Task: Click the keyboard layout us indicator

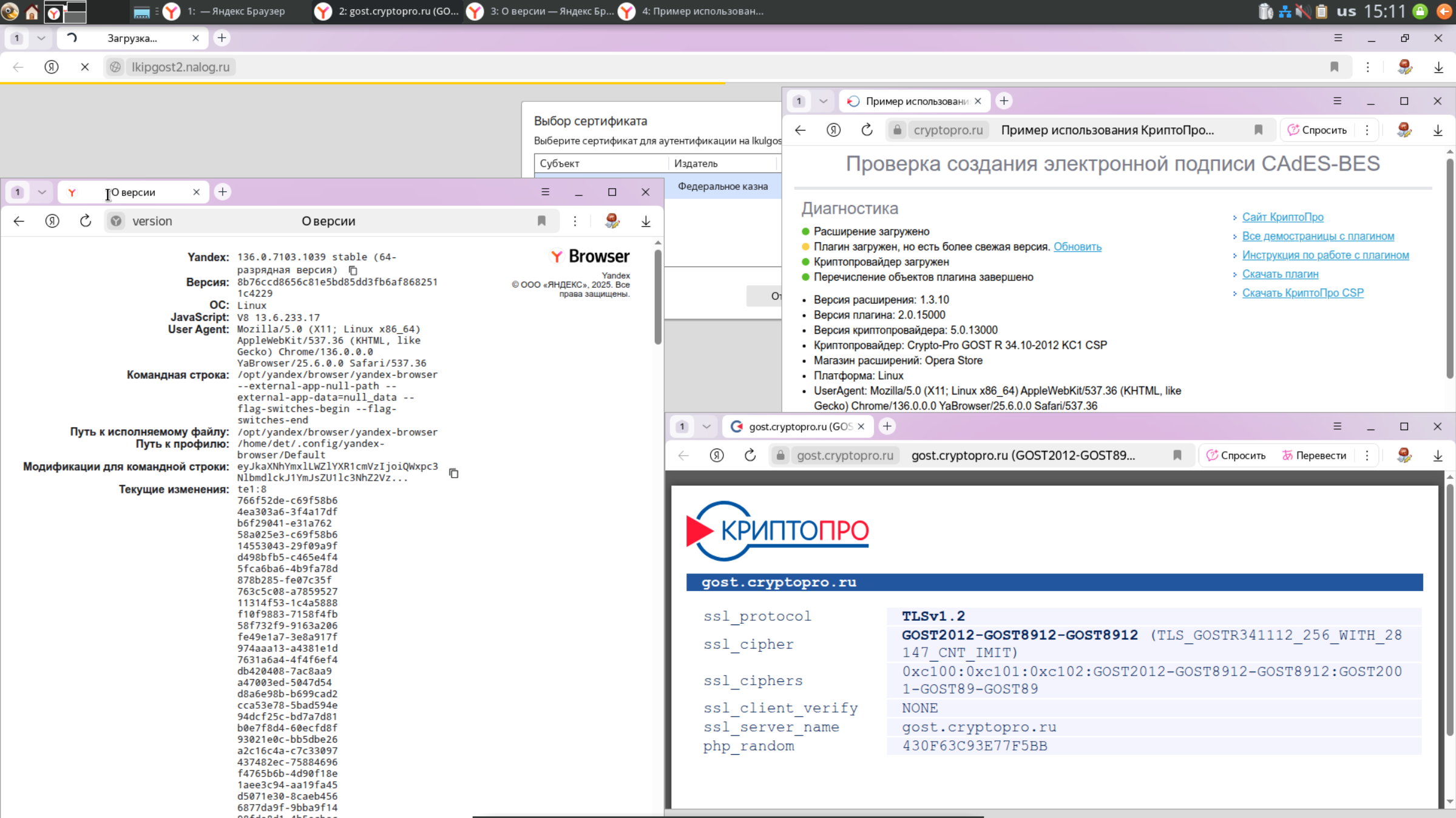Action: 1347,11
